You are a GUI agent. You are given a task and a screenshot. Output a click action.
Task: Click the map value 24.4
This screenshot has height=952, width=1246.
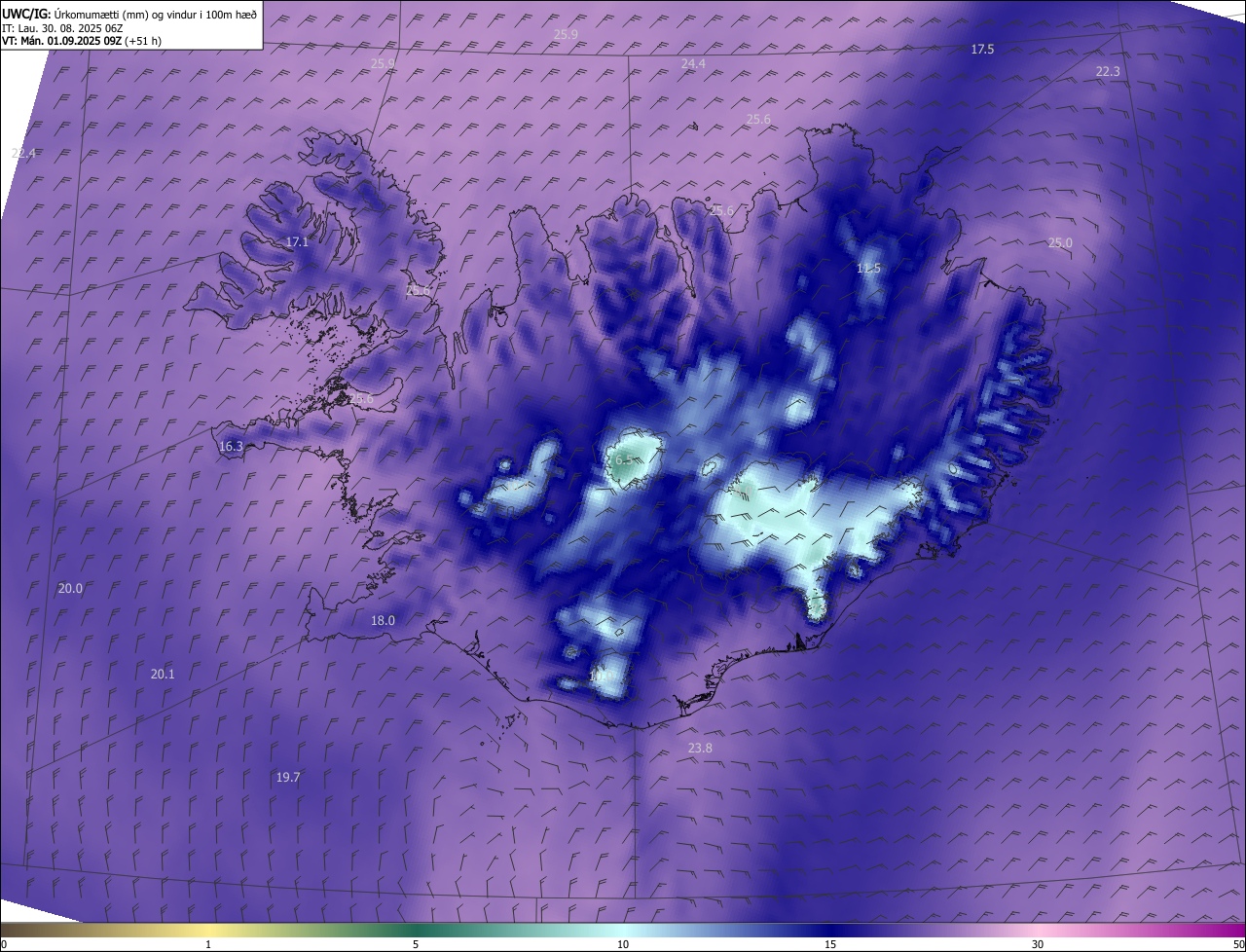693,63
